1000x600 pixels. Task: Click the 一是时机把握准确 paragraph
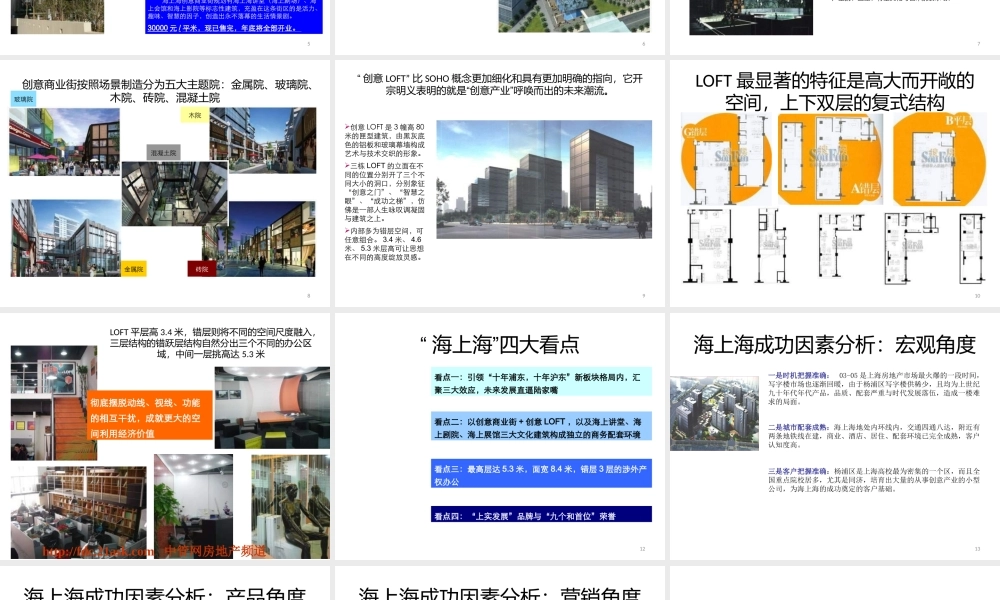tap(874, 388)
